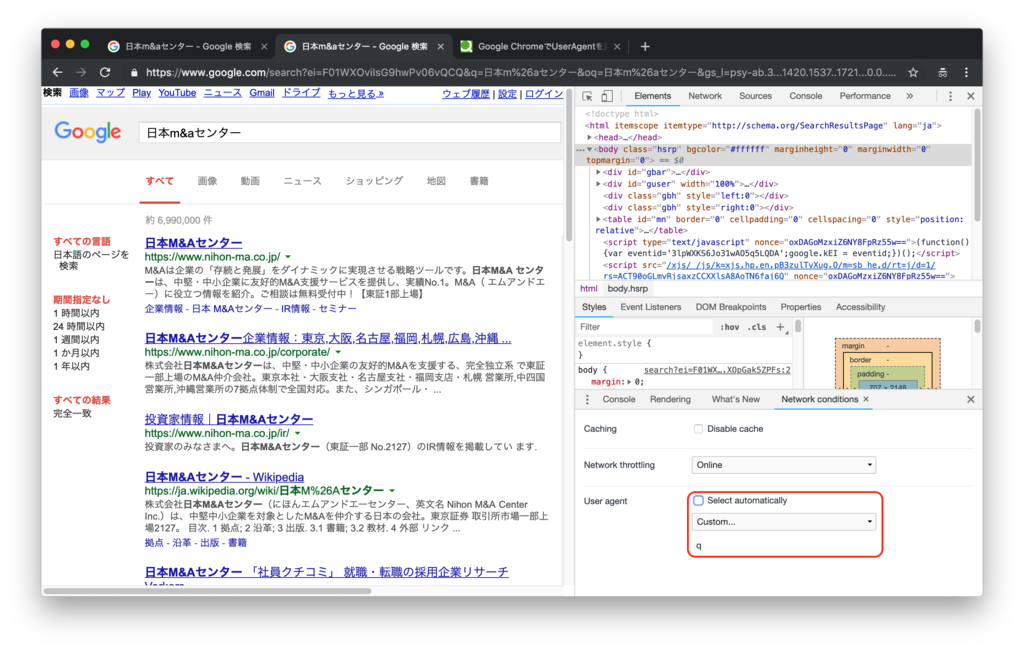Screen dimensions: 1024x651
Task: Close the Network conditions tab
Action: (866, 399)
